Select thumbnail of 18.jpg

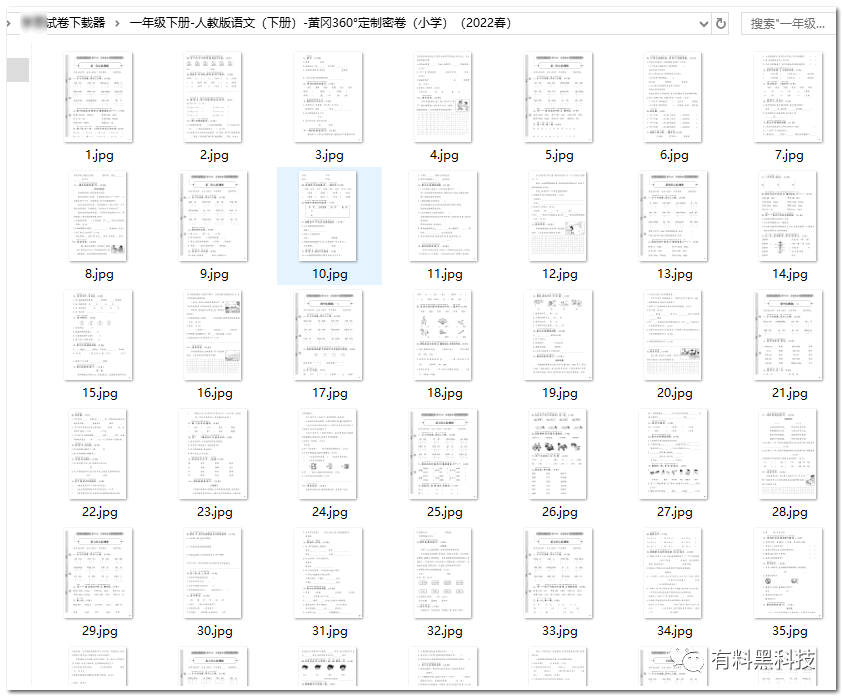443,335
